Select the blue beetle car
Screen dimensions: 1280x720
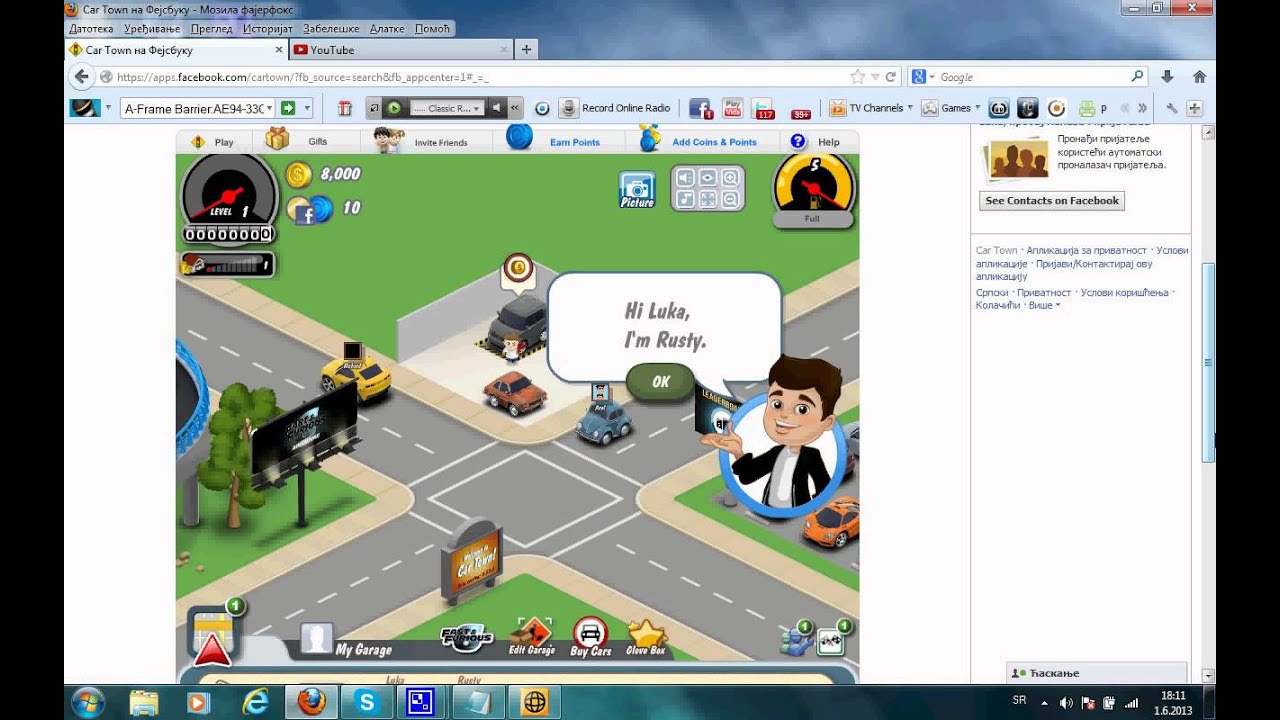(604, 423)
